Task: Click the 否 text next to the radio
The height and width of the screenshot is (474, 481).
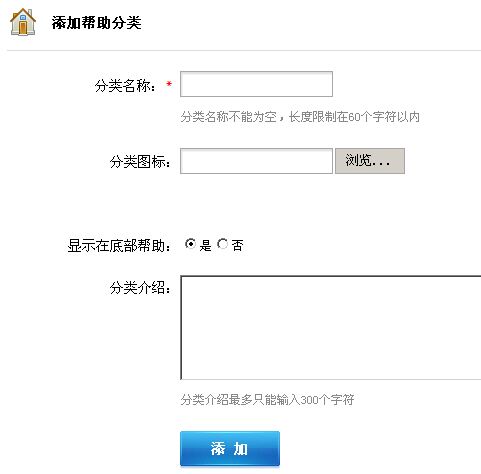Action: tap(237, 246)
